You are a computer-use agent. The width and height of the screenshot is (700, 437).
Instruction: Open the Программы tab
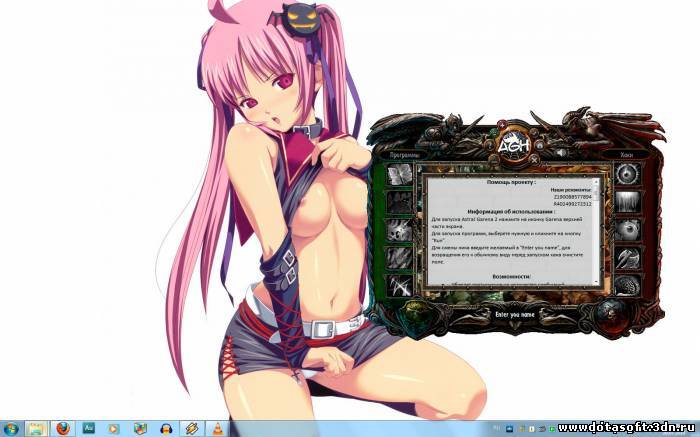pyautogui.click(x=404, y=155)
